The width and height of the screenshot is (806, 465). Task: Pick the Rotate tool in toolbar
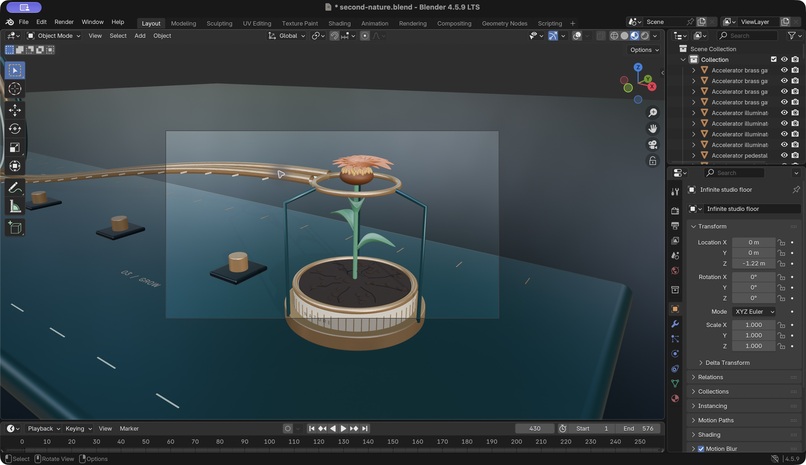point(14,128)
